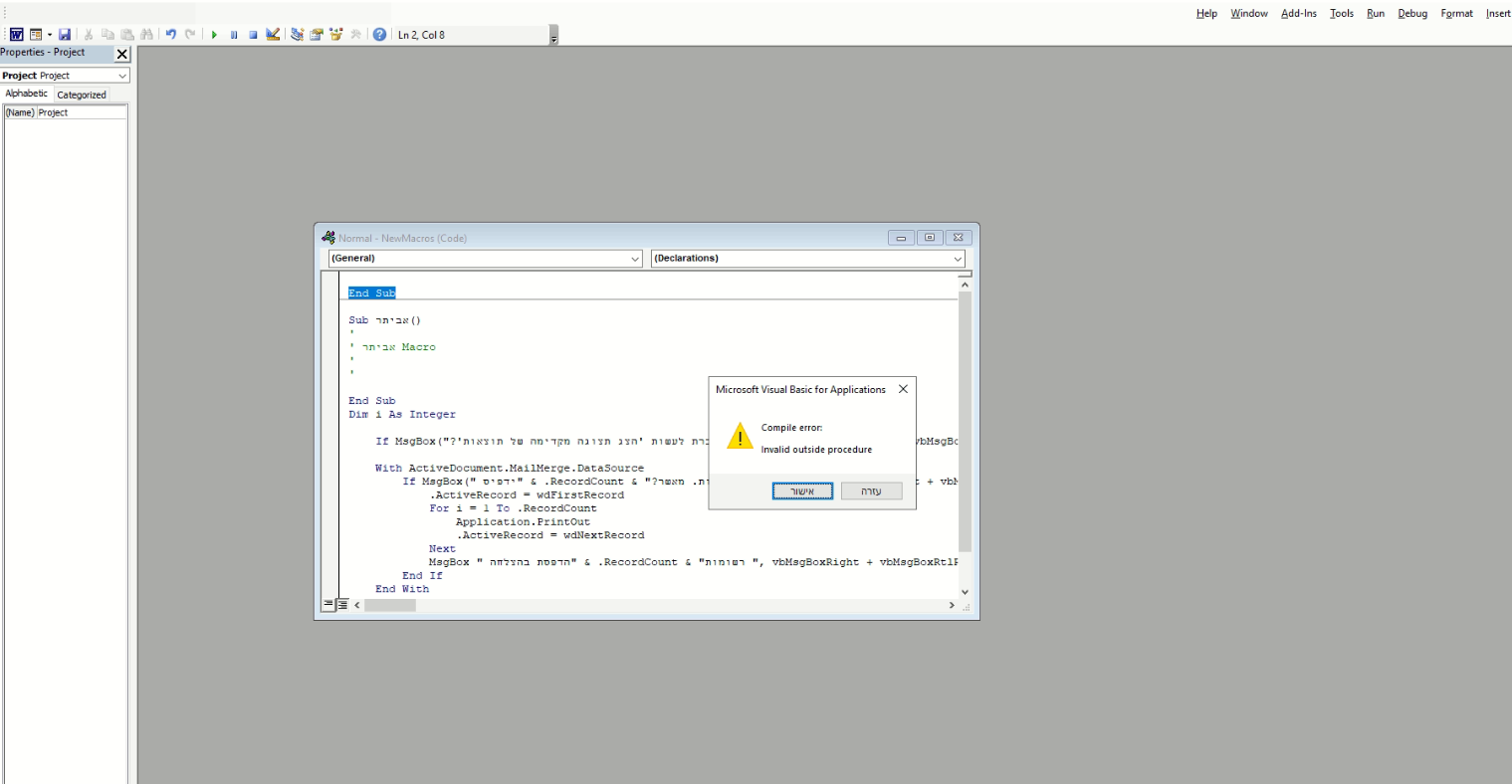Open the toolbar options overflow arrow
Viewport: 1512px width, 784px height.
[553, 36]
